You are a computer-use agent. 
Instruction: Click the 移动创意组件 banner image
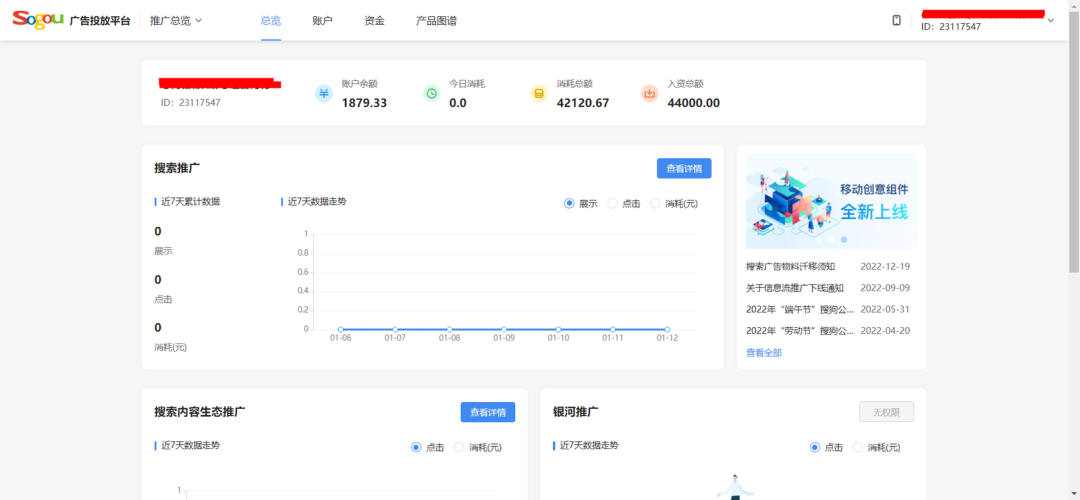pyautogui.click(x=831, y=201)
